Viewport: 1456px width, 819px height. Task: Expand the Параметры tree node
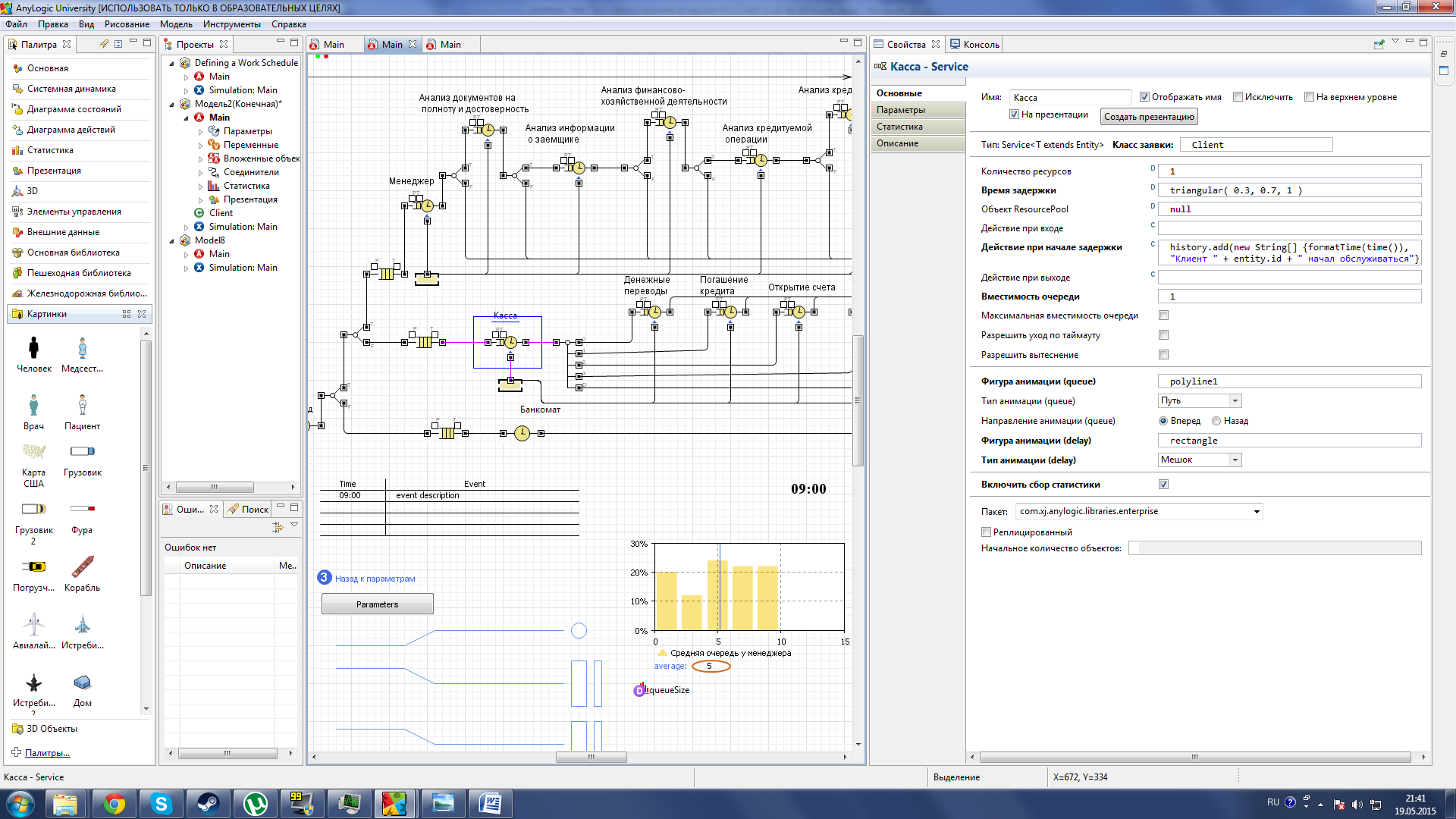pos(201,131)
